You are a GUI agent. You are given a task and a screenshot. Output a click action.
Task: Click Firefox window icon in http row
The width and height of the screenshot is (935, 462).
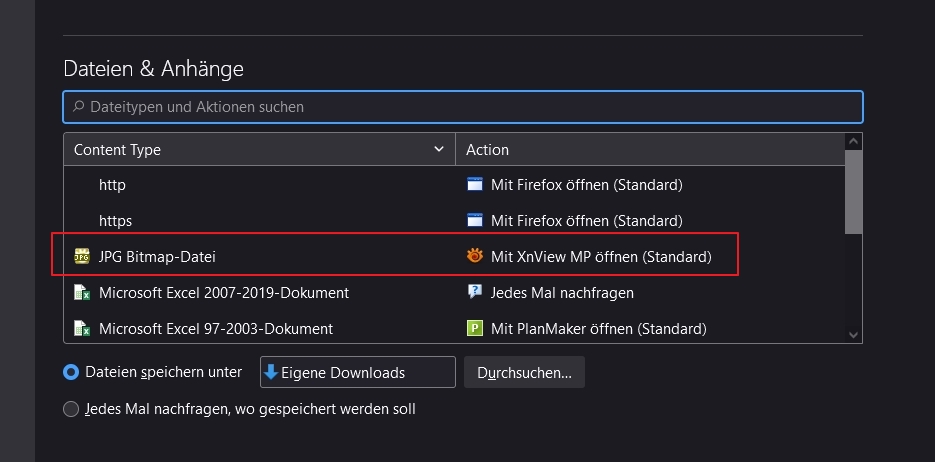pyautogui.click(x=475, y=185)
